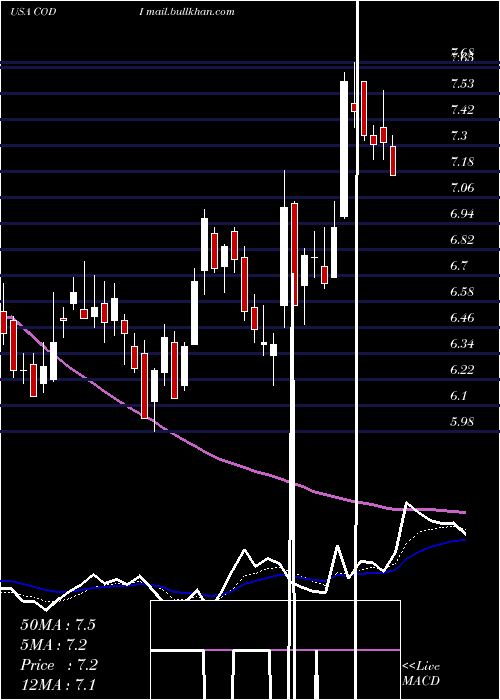
Task: Click the 6.7 price axis label
Action: tap(459, 266)
